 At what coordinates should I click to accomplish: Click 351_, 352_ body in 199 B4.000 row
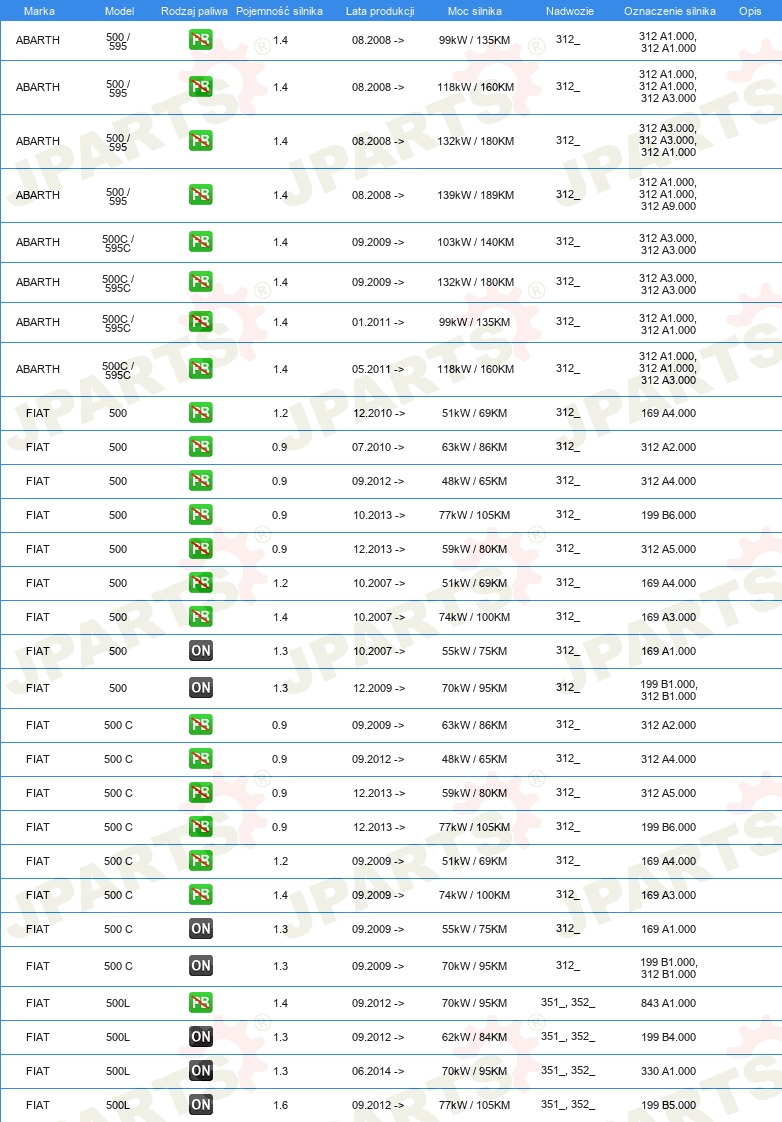click(x=568, y=1036)
